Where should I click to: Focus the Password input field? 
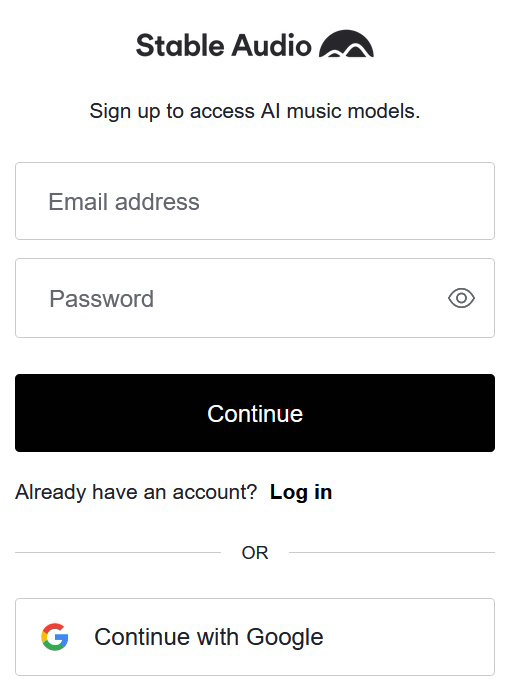(255, 298)
